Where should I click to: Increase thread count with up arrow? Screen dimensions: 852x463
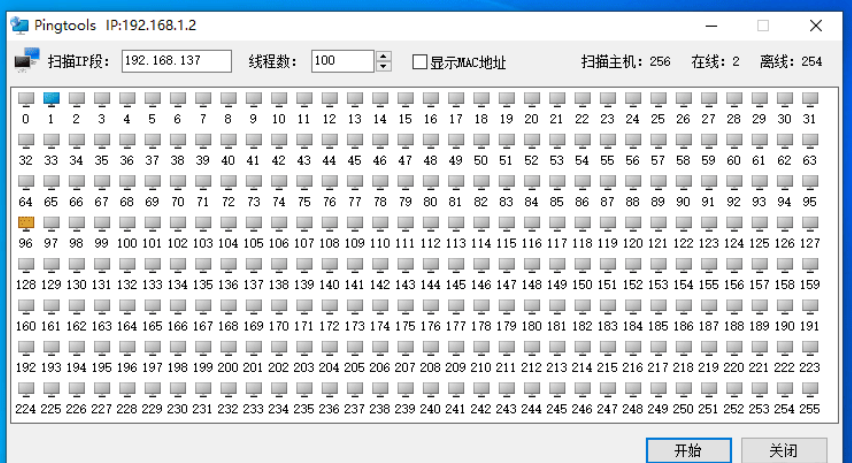click(x=383, y=56)
